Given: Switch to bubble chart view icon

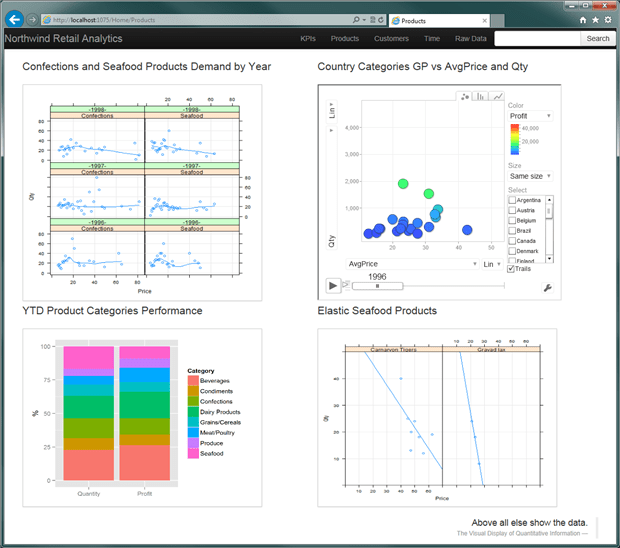Looking at the screenshot, I should tap(465, 96).
